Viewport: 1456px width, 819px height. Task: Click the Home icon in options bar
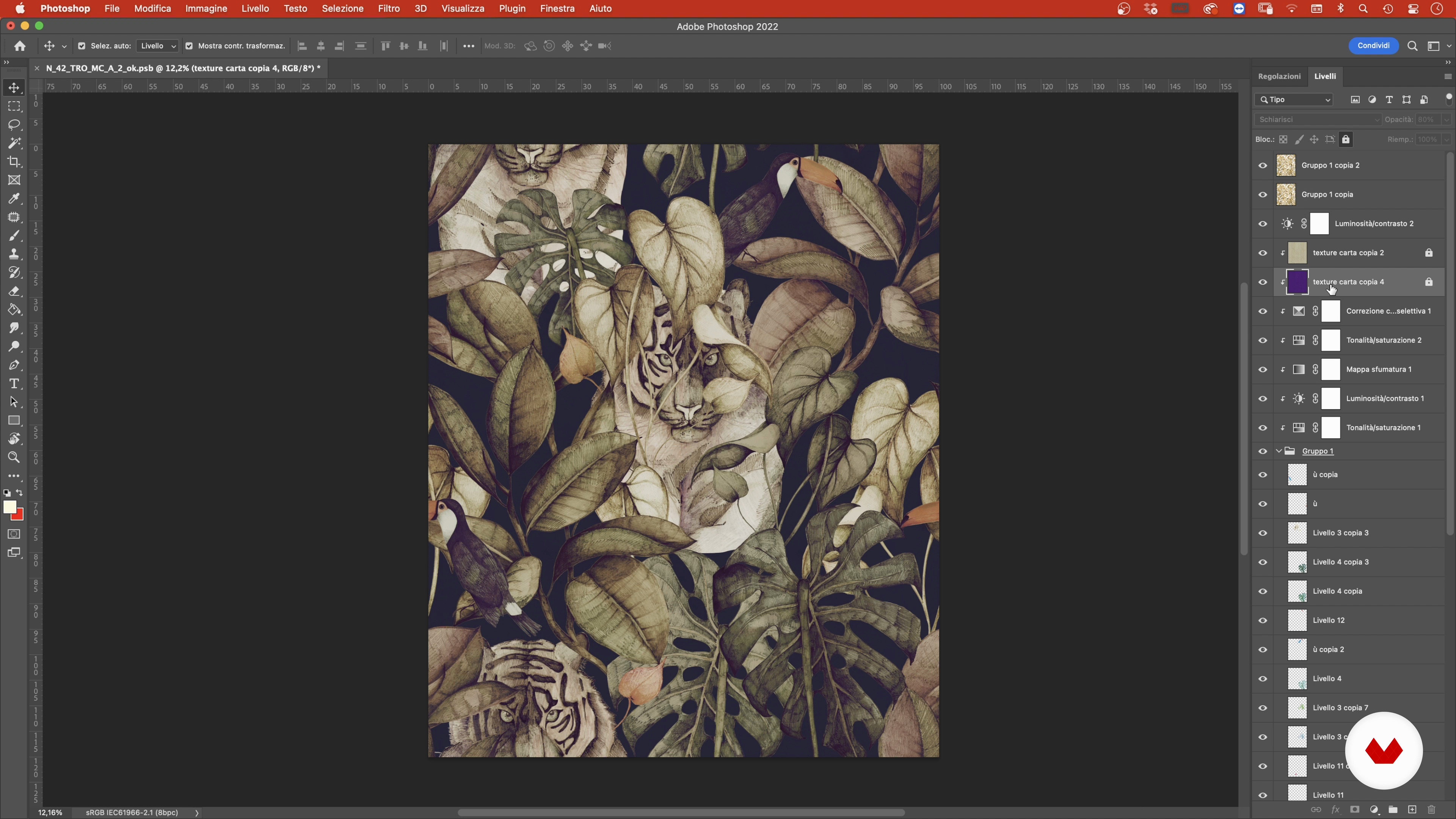coord(20,46)
